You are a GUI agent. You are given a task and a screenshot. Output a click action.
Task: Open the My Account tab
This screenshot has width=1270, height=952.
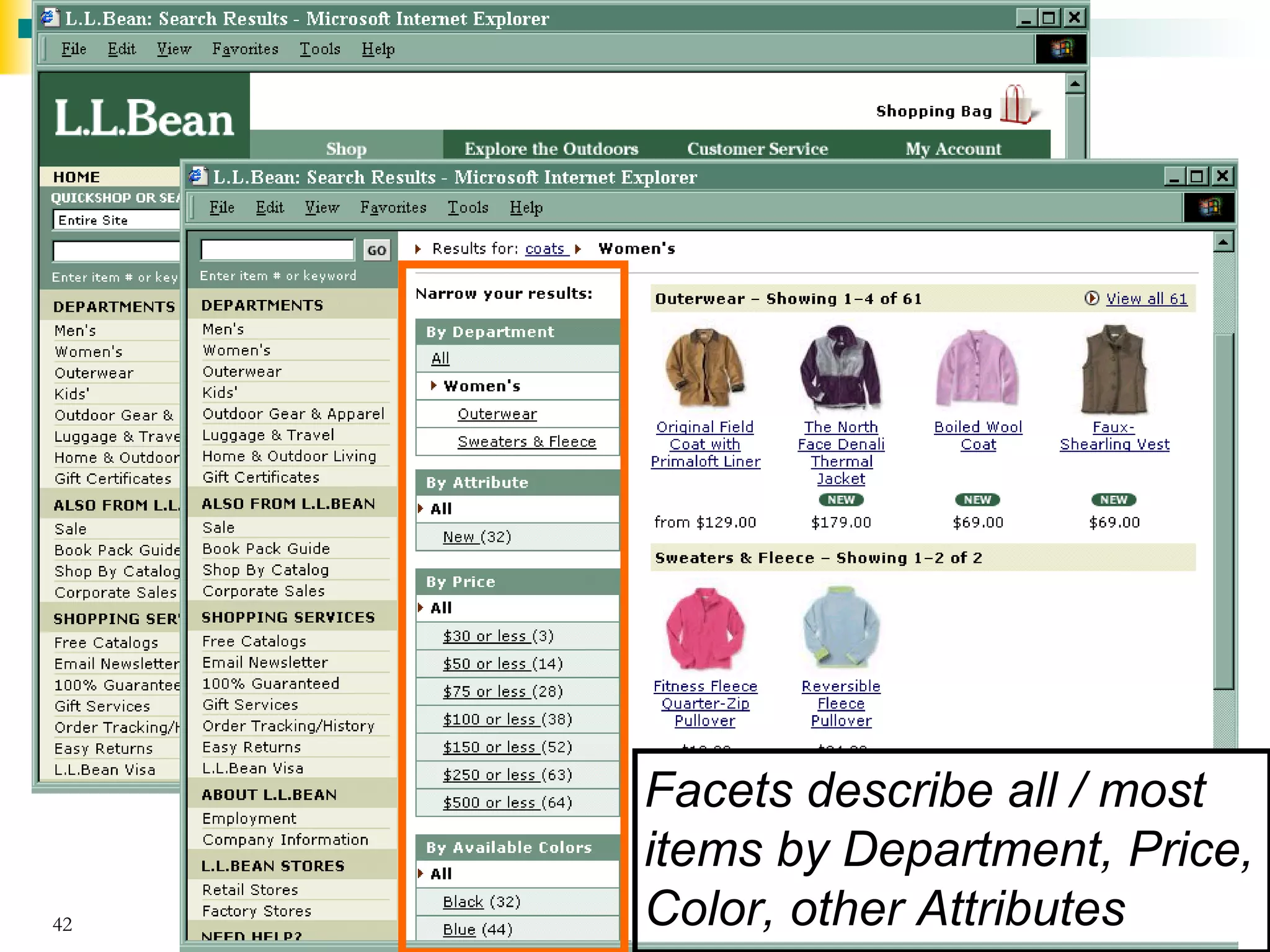tap(953, 149)
